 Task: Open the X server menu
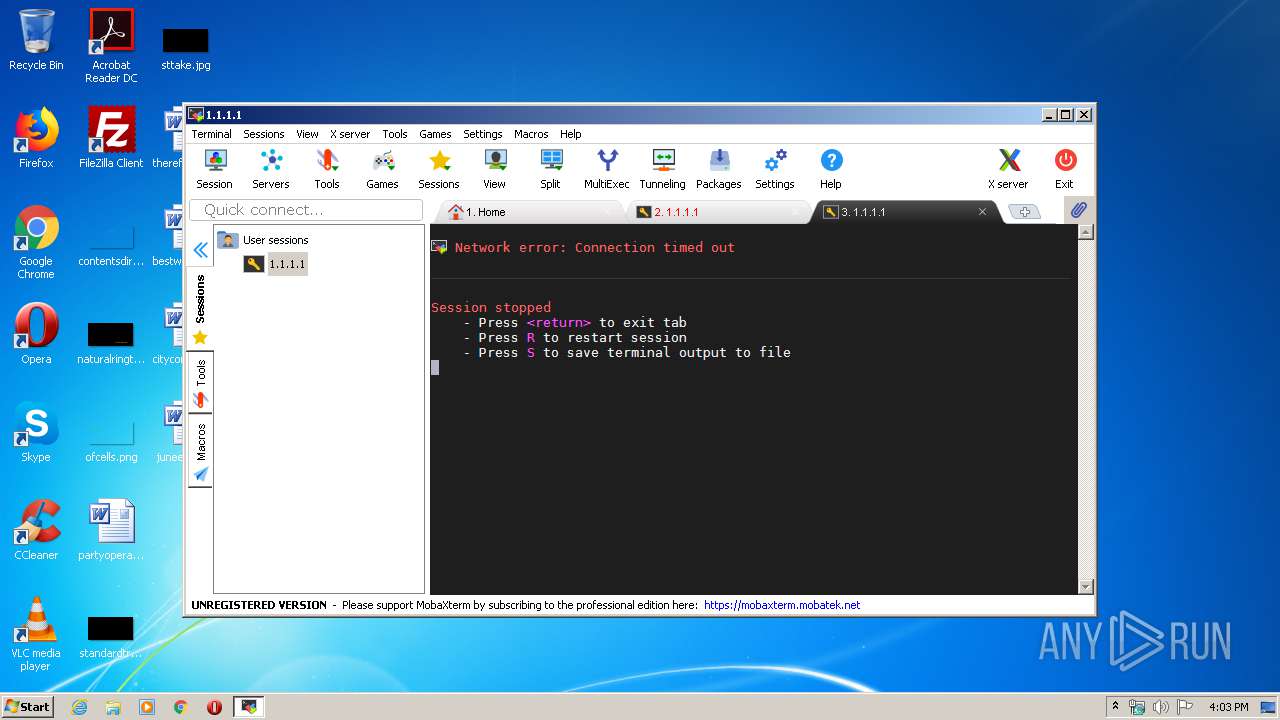[350, 134]
